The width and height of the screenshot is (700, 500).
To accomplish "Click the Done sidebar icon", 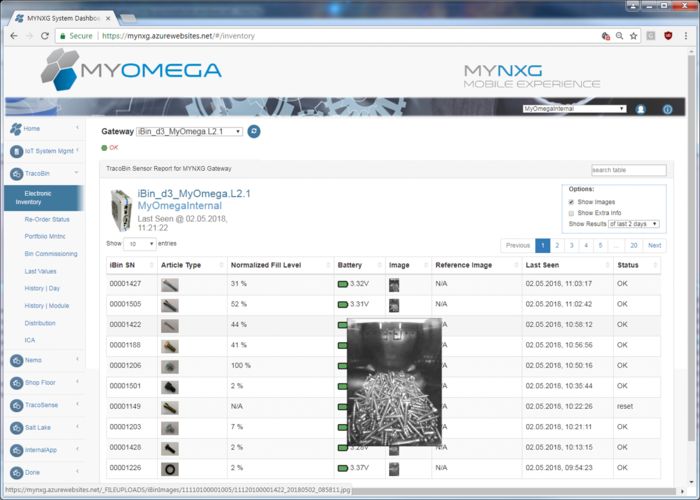I will 17,473.
